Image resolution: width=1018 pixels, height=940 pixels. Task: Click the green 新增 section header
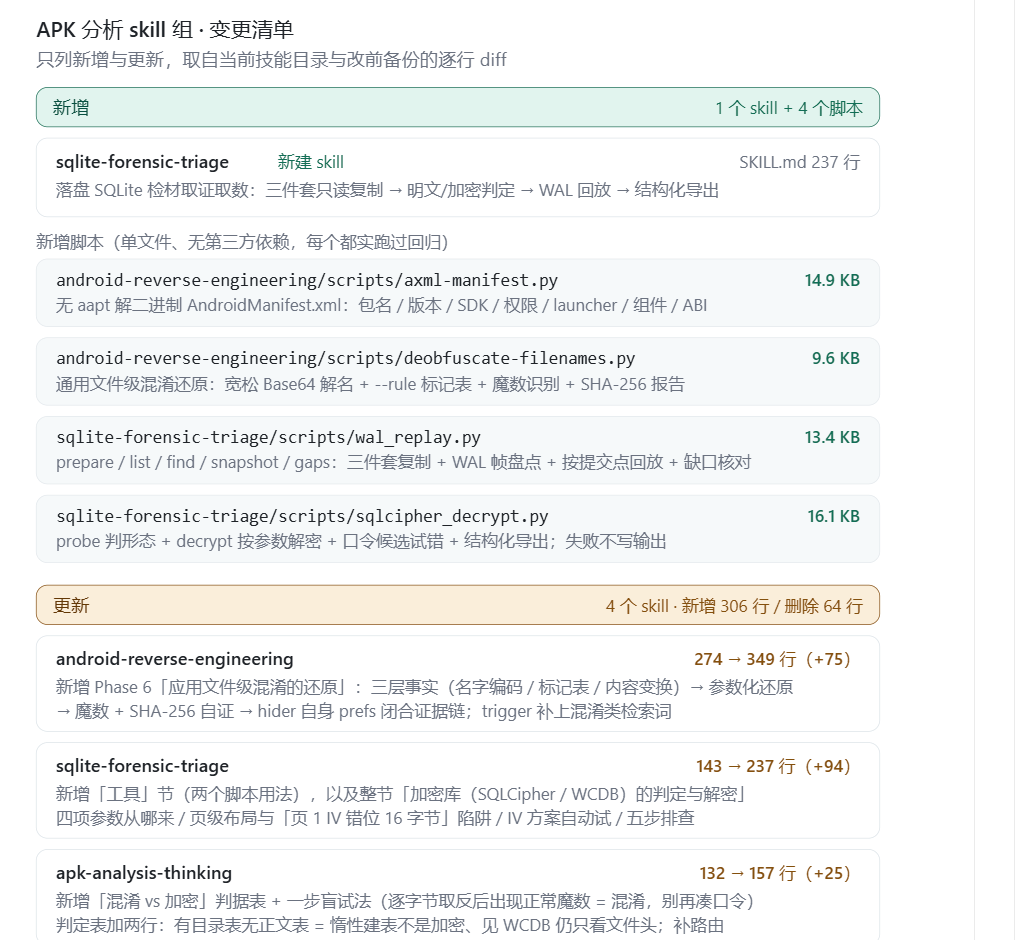(458, 107)
